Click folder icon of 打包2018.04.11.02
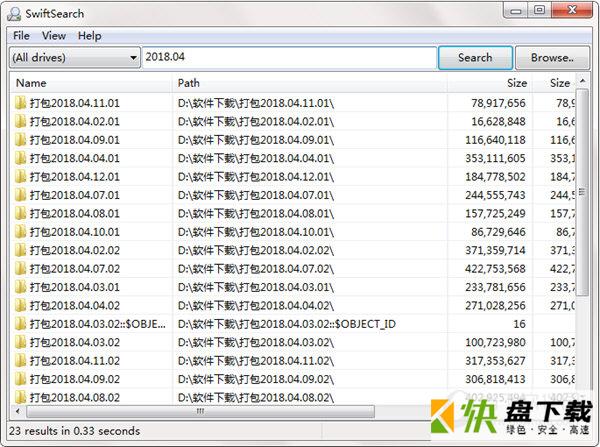The width and height of the screenshot is (600, 447). [20, 361]
